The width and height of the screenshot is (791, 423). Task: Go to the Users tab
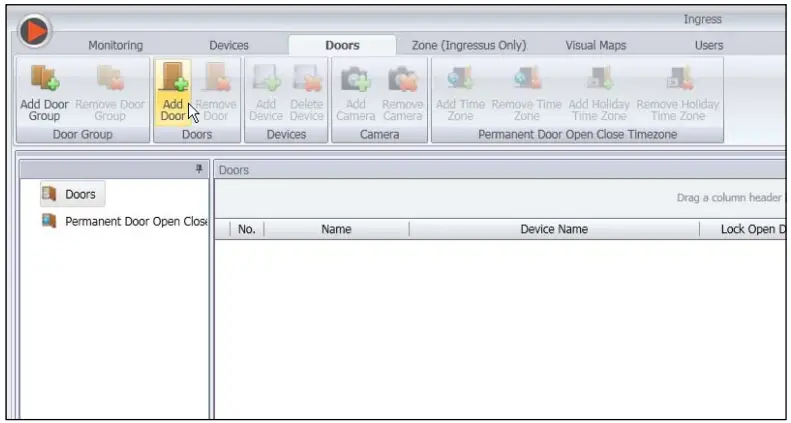point(709,45)
